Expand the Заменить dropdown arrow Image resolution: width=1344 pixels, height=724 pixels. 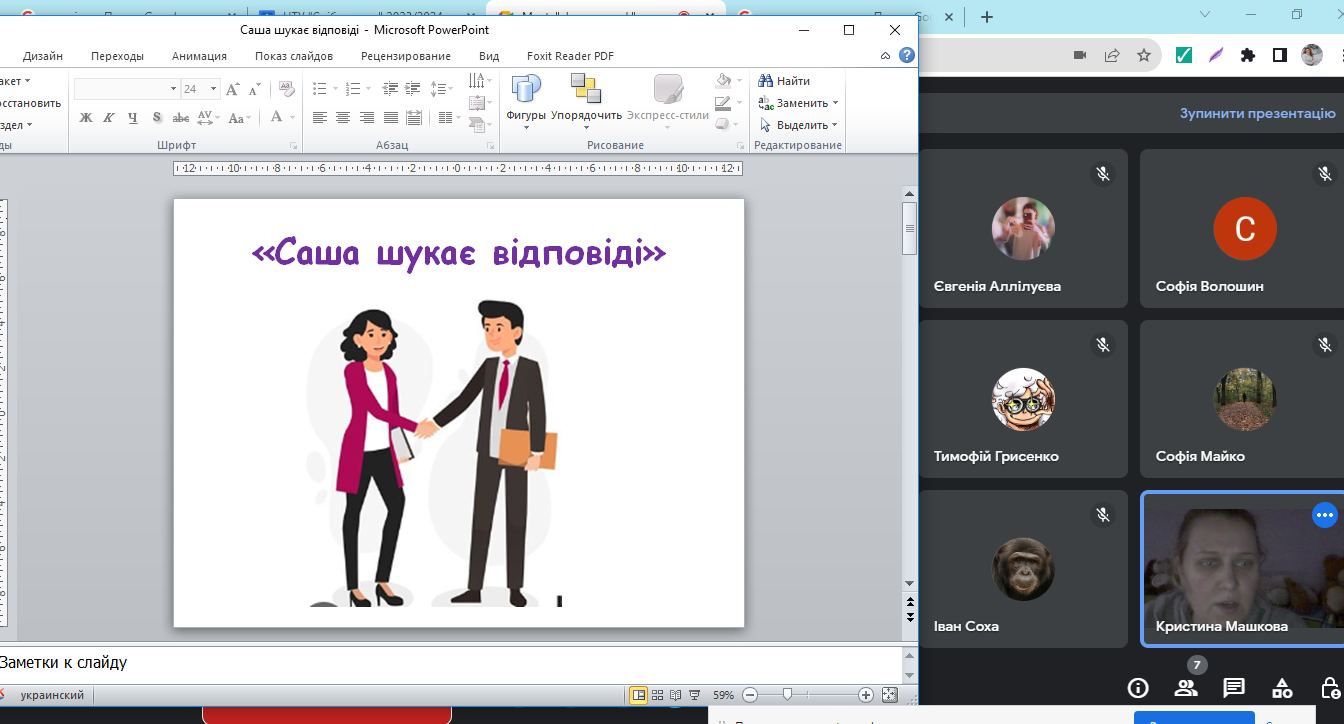tap(835, 103)
